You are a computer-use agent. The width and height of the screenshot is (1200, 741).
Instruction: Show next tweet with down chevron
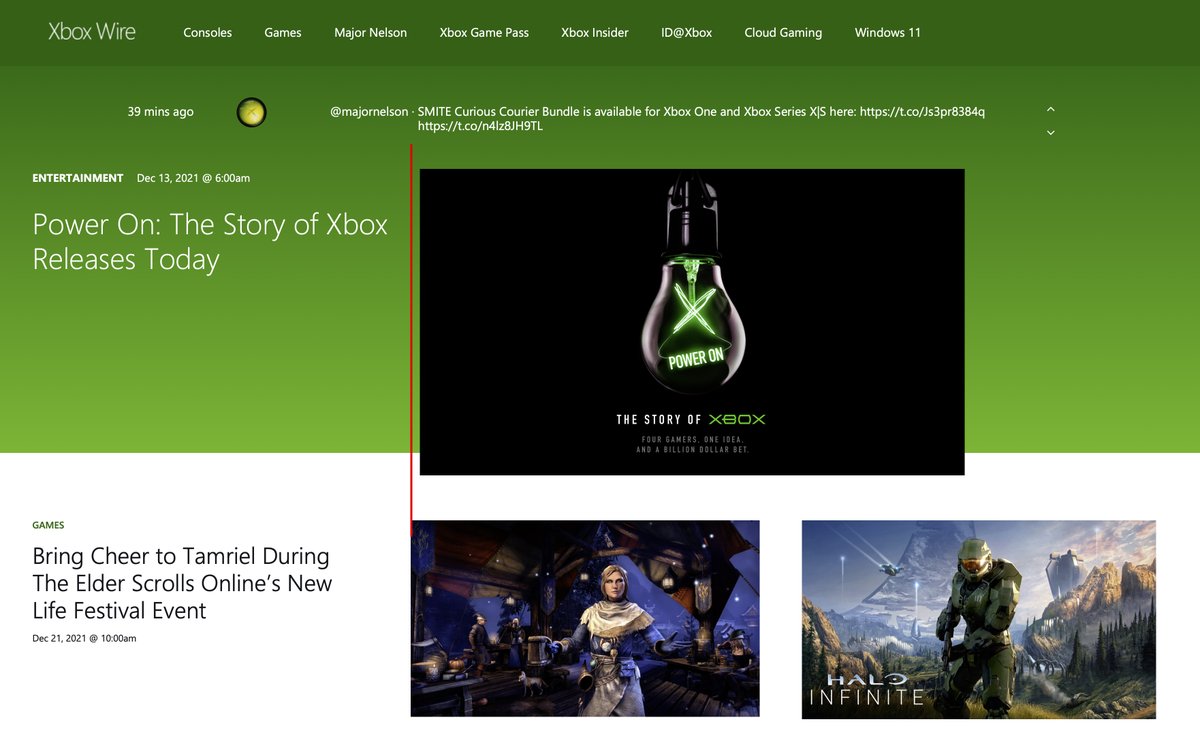pos(1050,132)
